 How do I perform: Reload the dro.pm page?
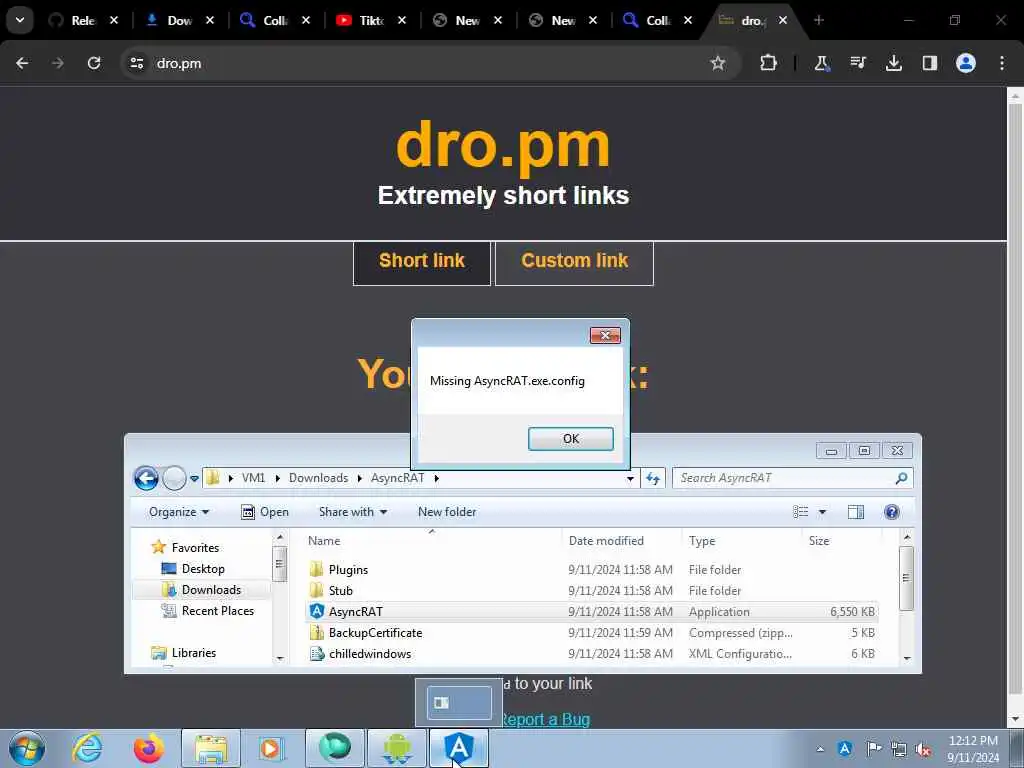pyautogui.click(x=94, y=63)
